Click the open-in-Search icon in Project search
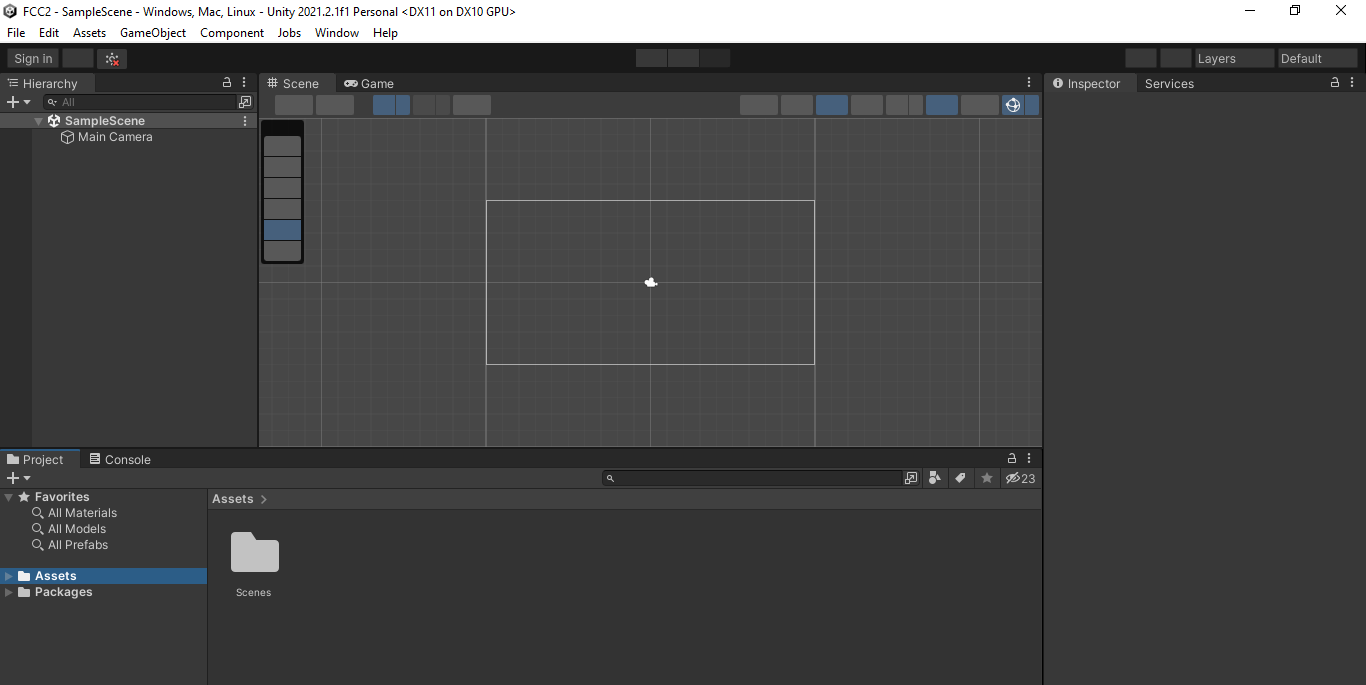 coord(911,478)
